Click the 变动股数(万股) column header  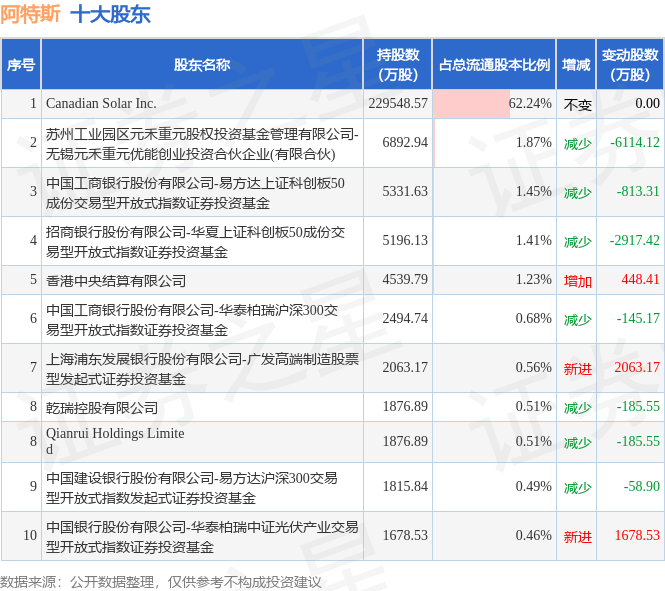[x=630, y=64]
